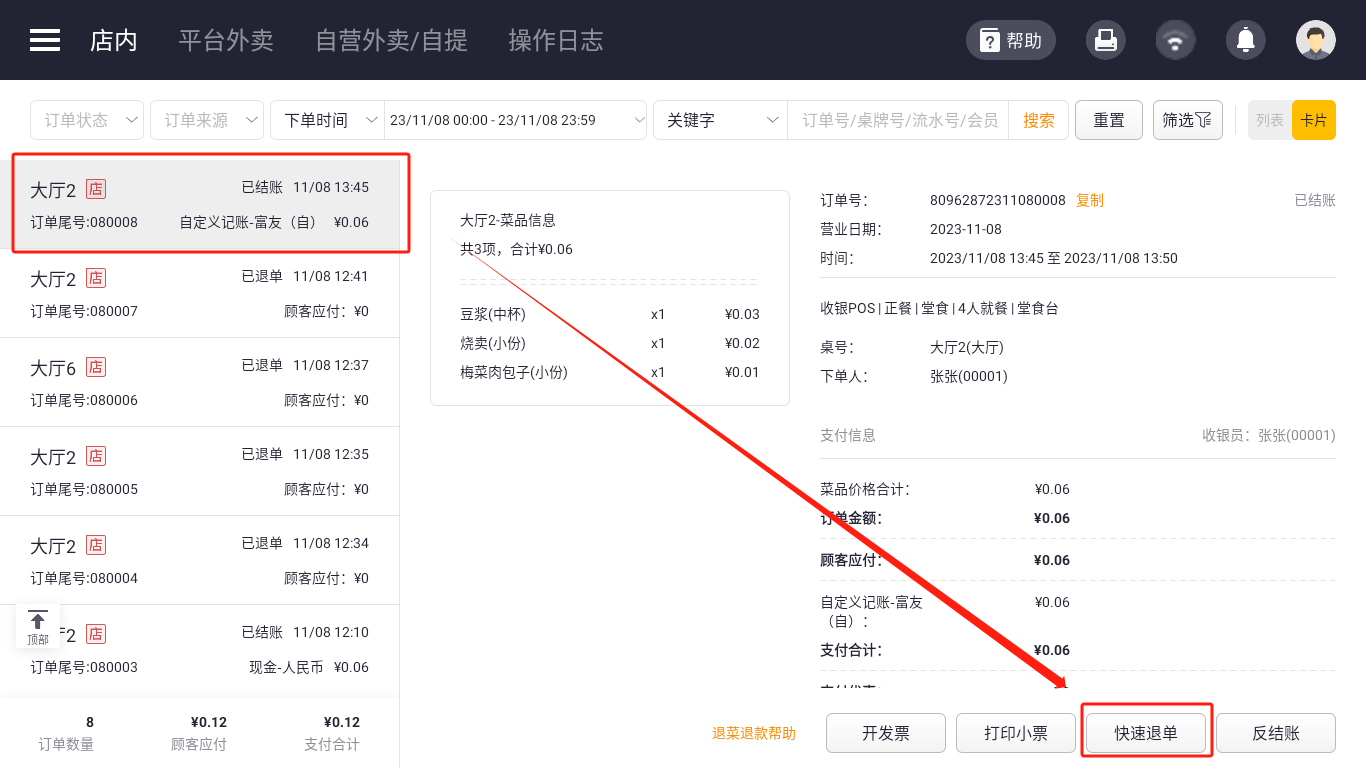Switch to 卡片 card view

pos(1313,120)
